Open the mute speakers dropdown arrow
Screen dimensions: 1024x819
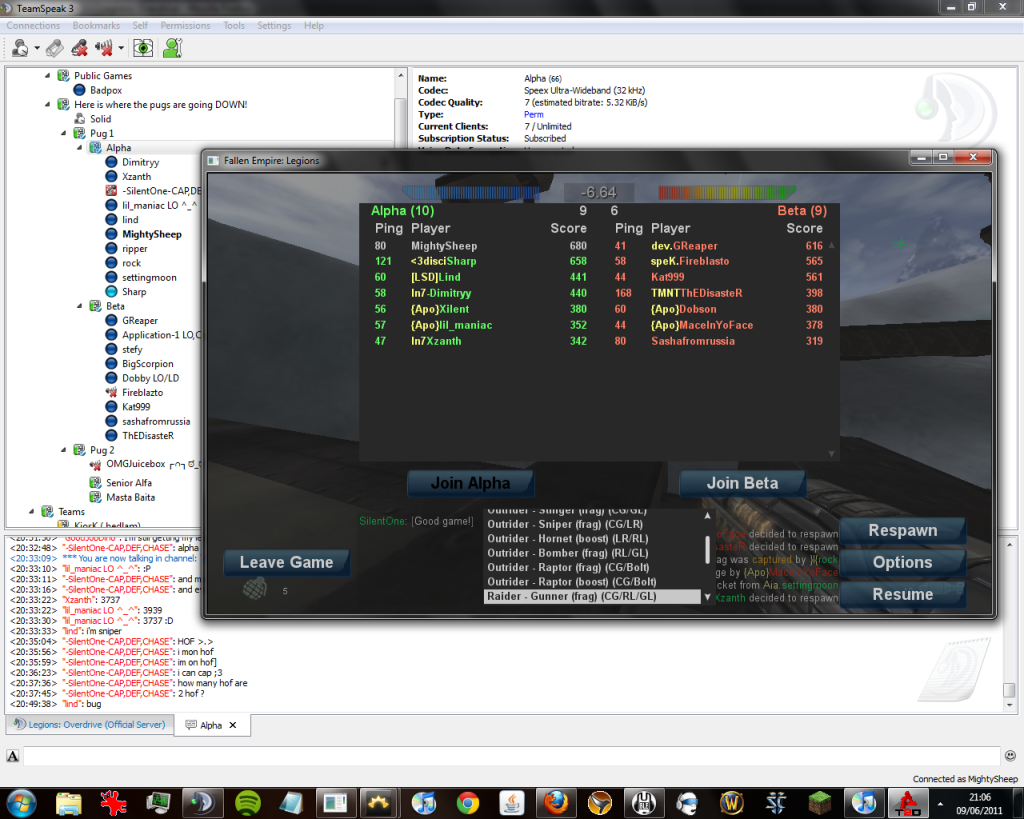121,48
